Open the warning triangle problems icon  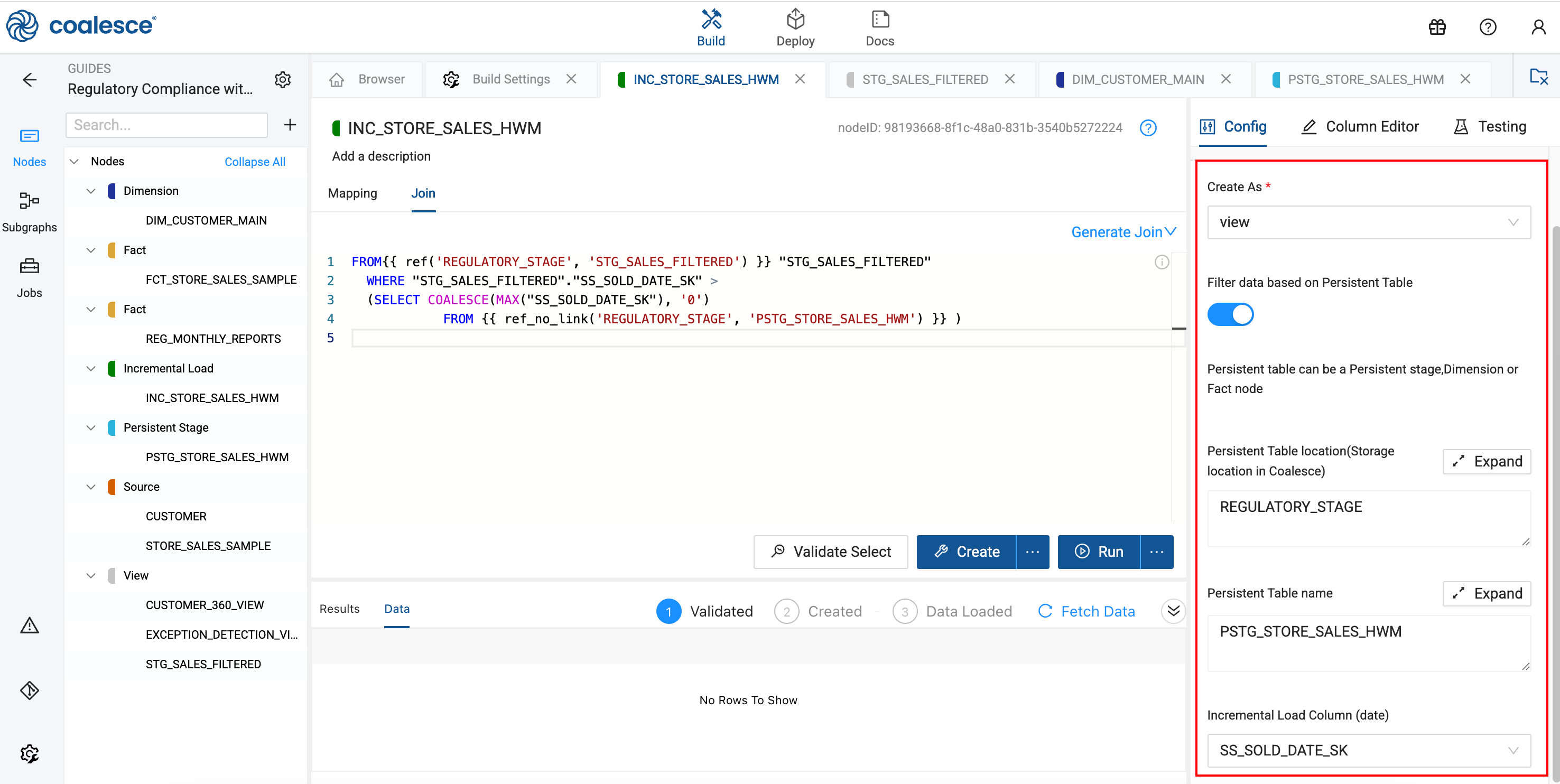[x=29, y=625]
